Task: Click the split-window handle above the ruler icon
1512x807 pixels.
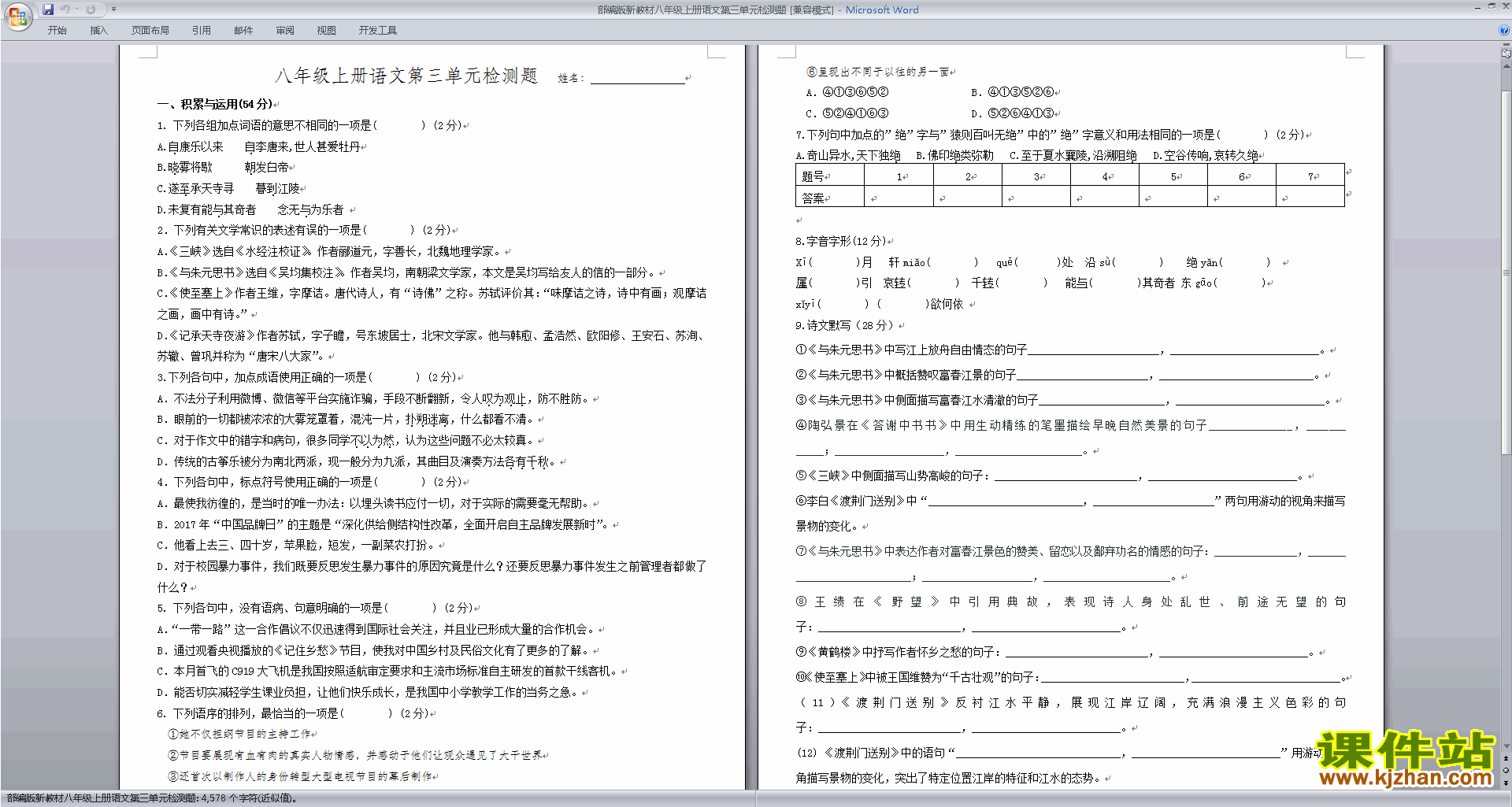Action: point(1506,46)
